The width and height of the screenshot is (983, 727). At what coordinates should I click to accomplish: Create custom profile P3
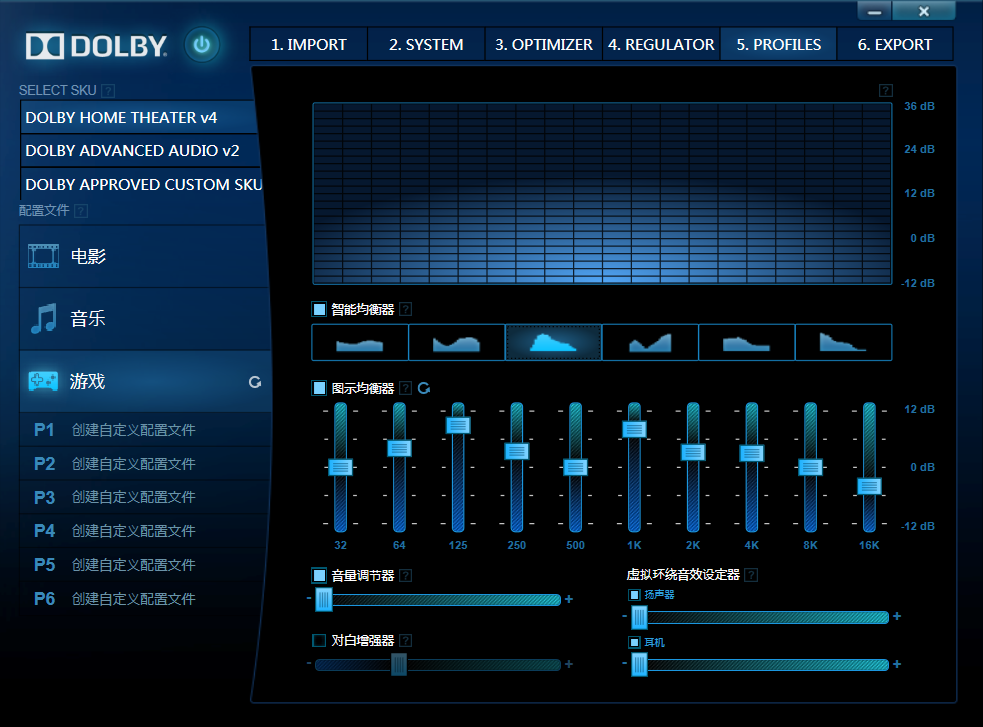pyautogui.click(x=145, y=497)
